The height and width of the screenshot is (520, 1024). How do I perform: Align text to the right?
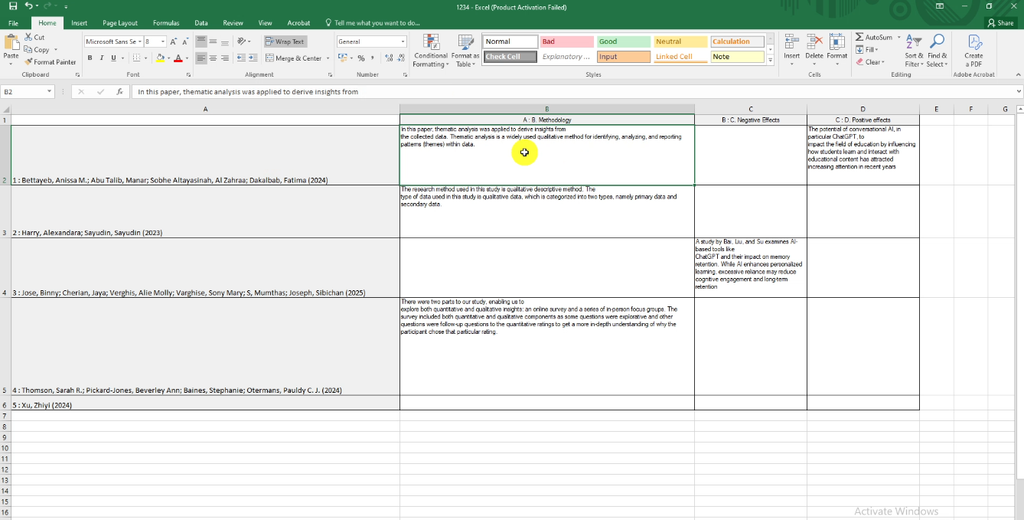(x=225, y=58)
